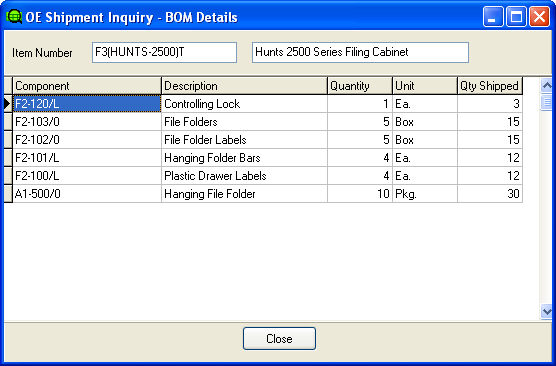Click the Description column header
Viewport: 556px width, 366px height.
point(244,86)
